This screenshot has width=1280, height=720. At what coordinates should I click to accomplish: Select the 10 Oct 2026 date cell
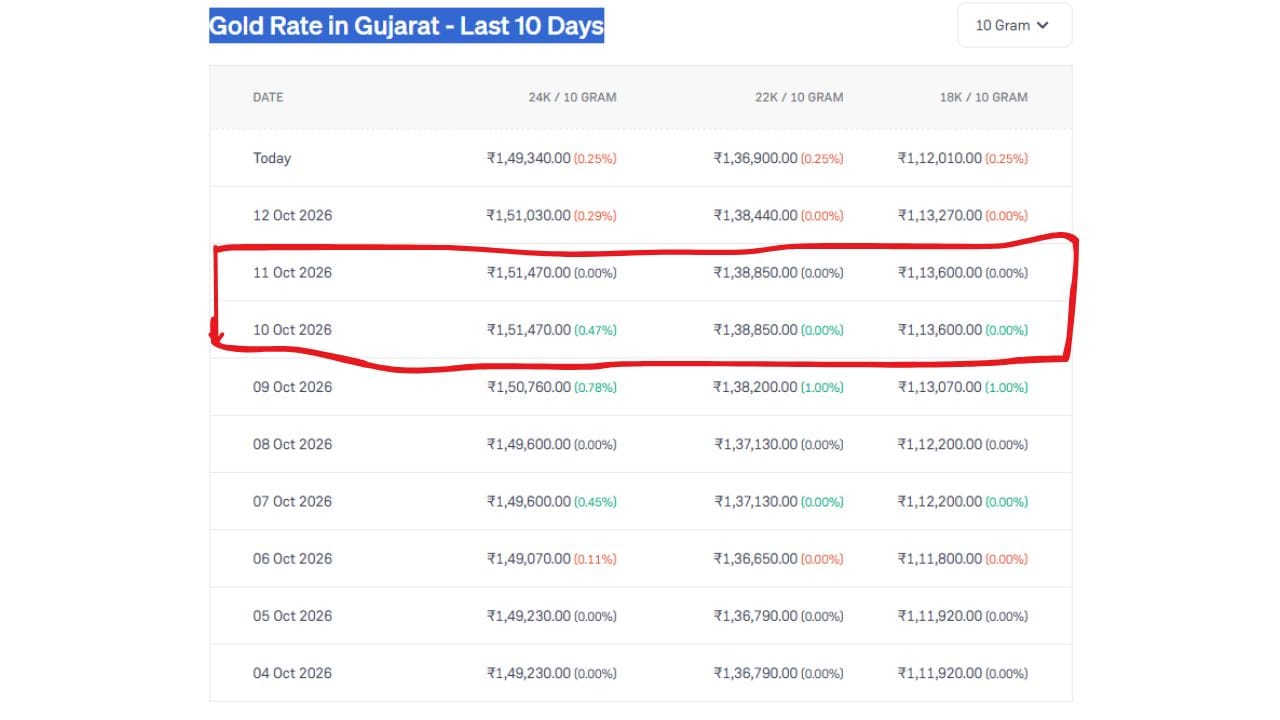point(292,329)
